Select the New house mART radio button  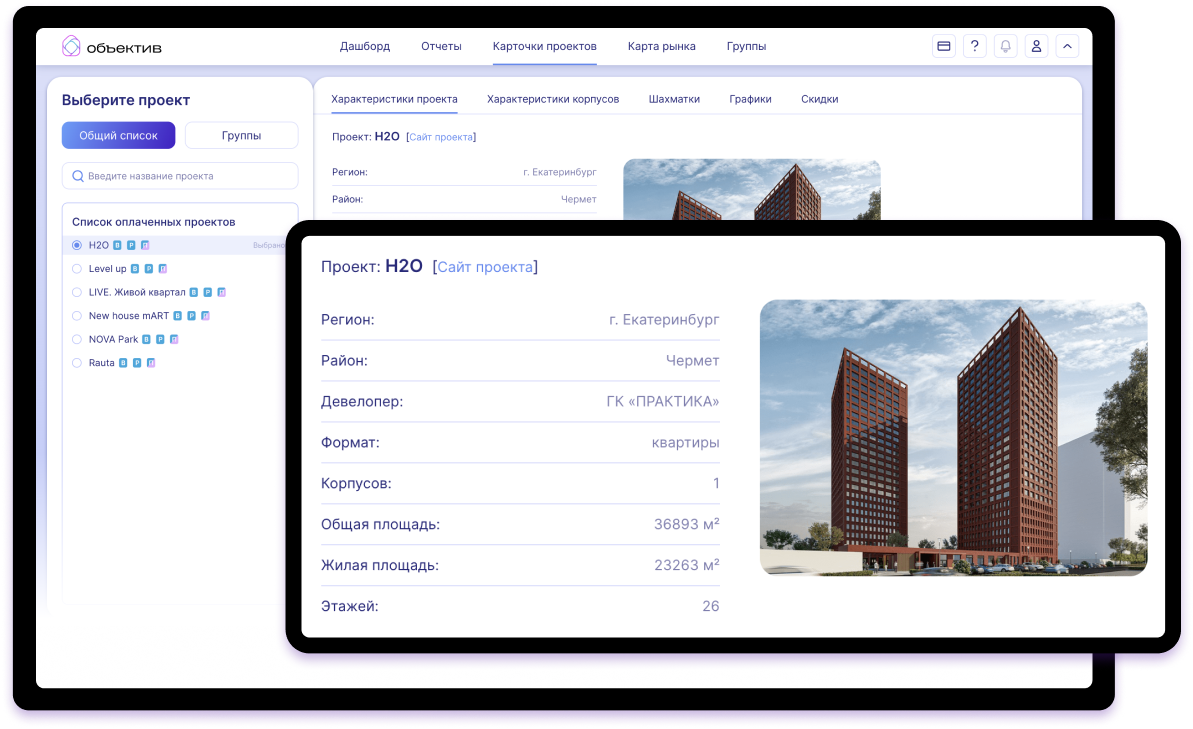click(77, 317)
